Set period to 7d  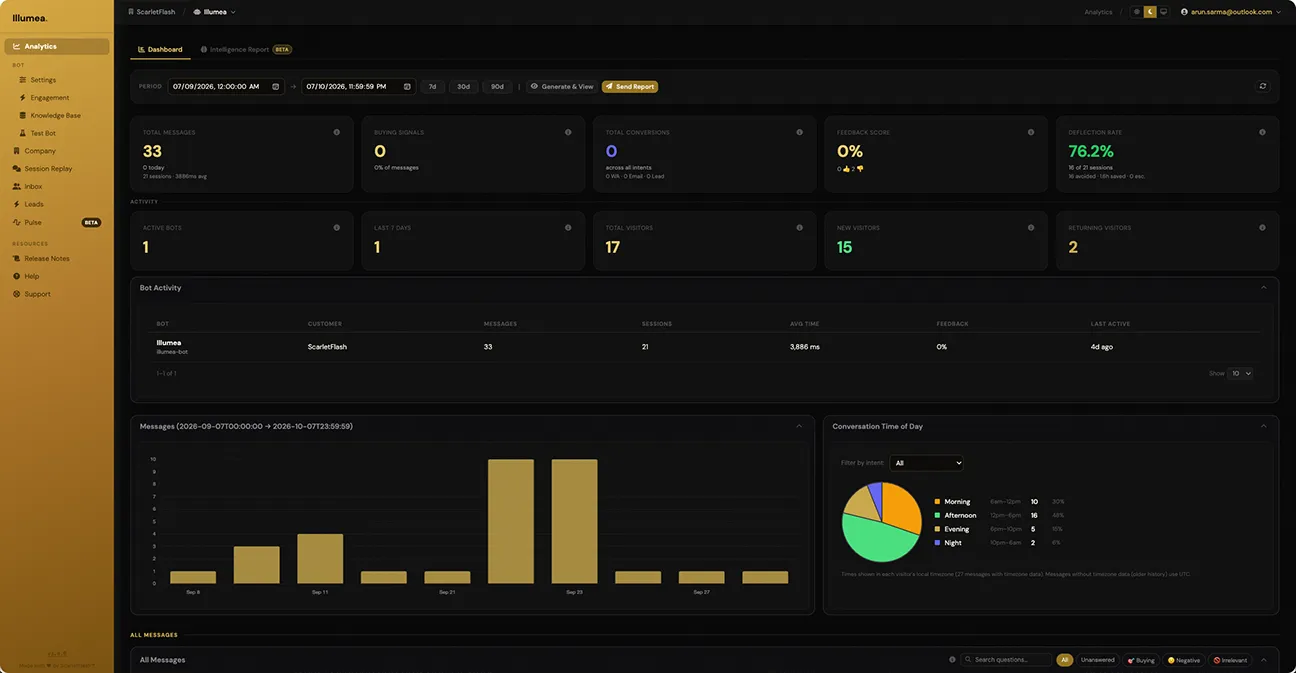pyautogui.click(x=433, y=87)
